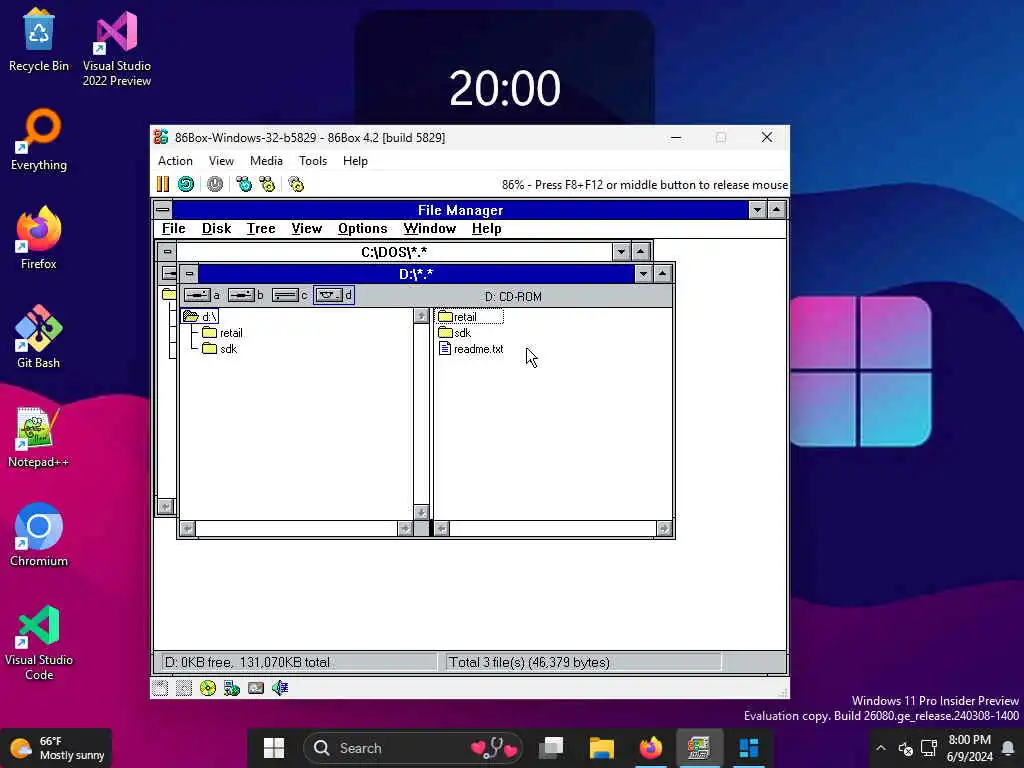Open 86Box settings gear icon
The image size is (1024, 768).
[x=296, y=184]
